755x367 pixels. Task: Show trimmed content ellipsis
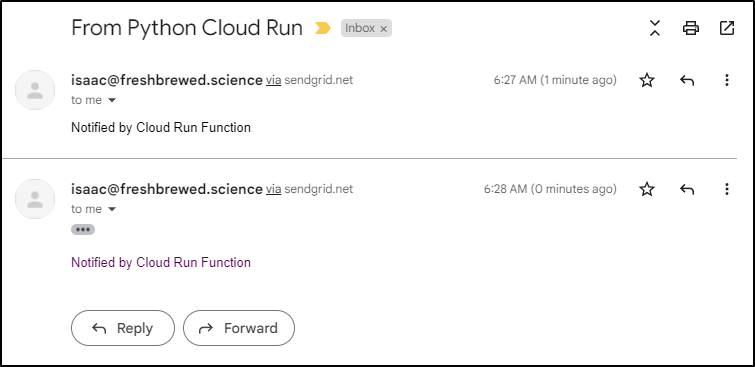click(x=83, y=230)
